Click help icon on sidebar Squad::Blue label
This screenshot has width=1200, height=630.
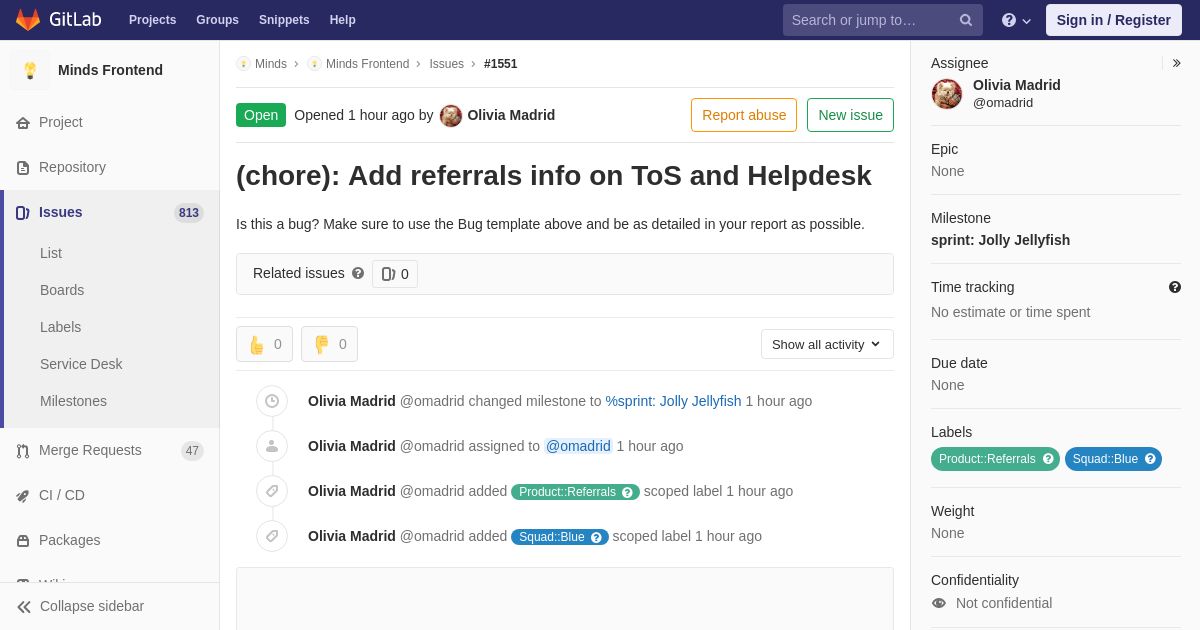coord(1150,459)
